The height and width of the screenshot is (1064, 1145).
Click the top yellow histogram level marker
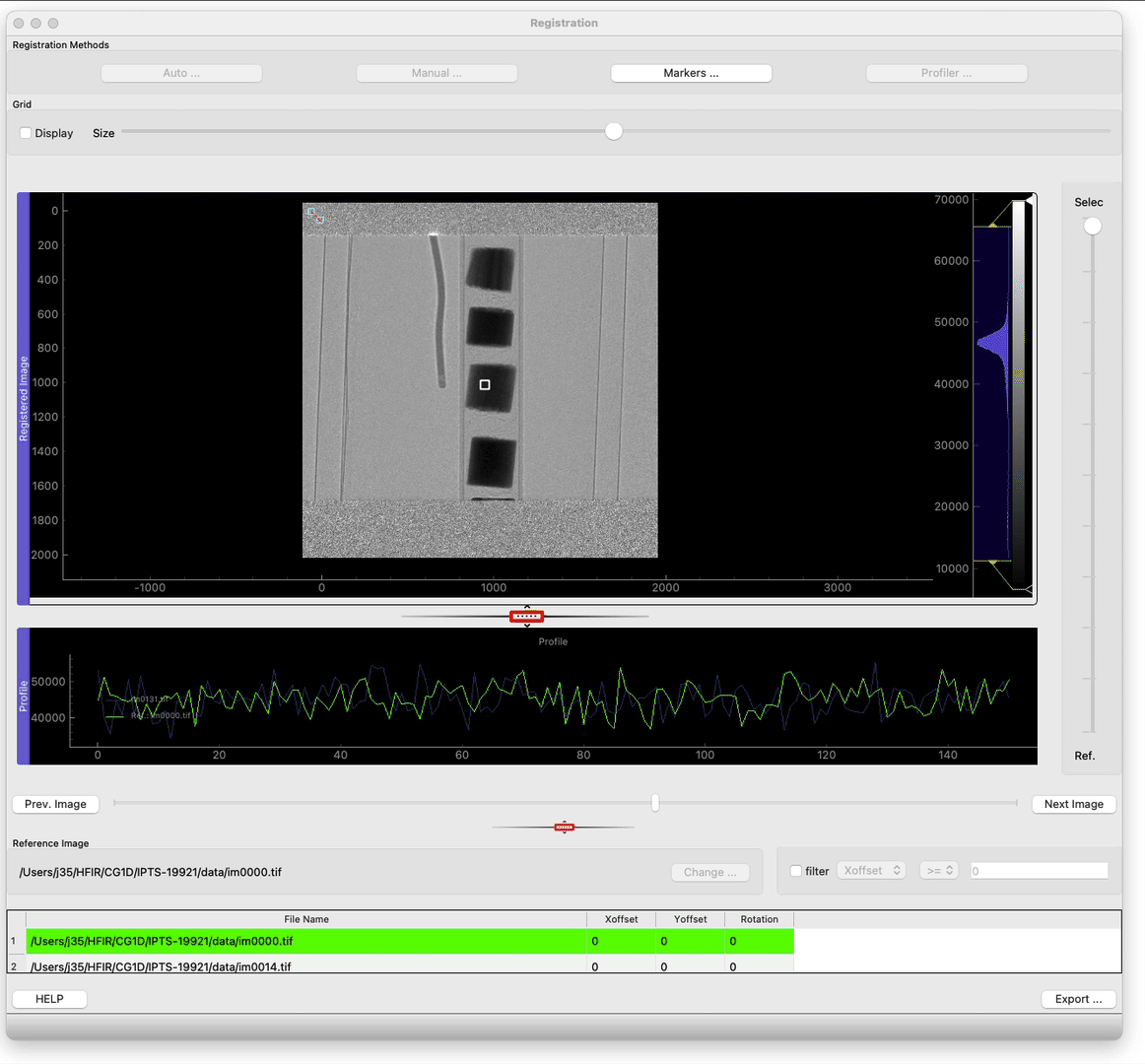click(x=993, y=226)
